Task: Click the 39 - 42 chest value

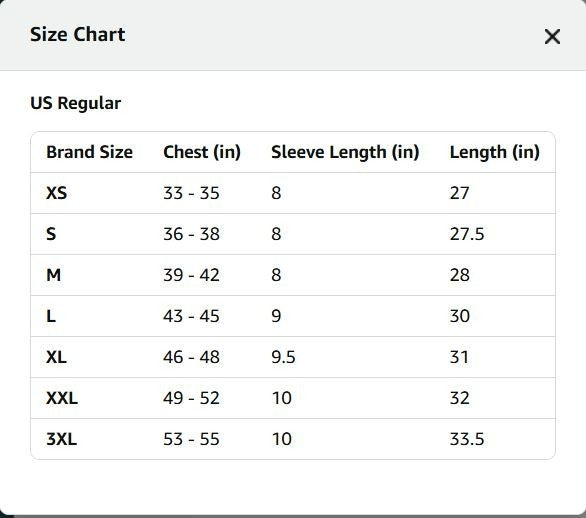Action: tap(191, 275)
